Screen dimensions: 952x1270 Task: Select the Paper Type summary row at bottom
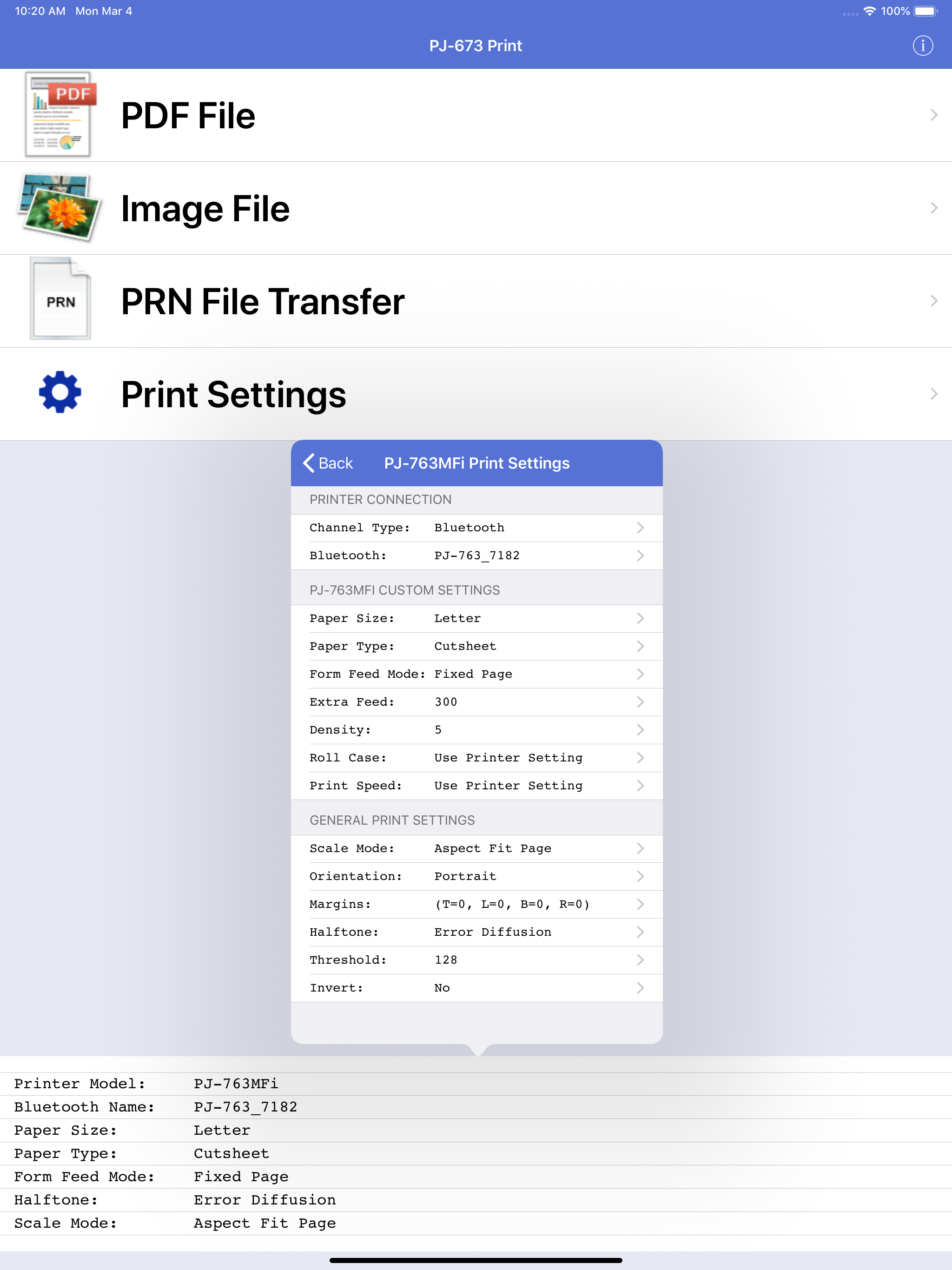tap(476, 1154)
